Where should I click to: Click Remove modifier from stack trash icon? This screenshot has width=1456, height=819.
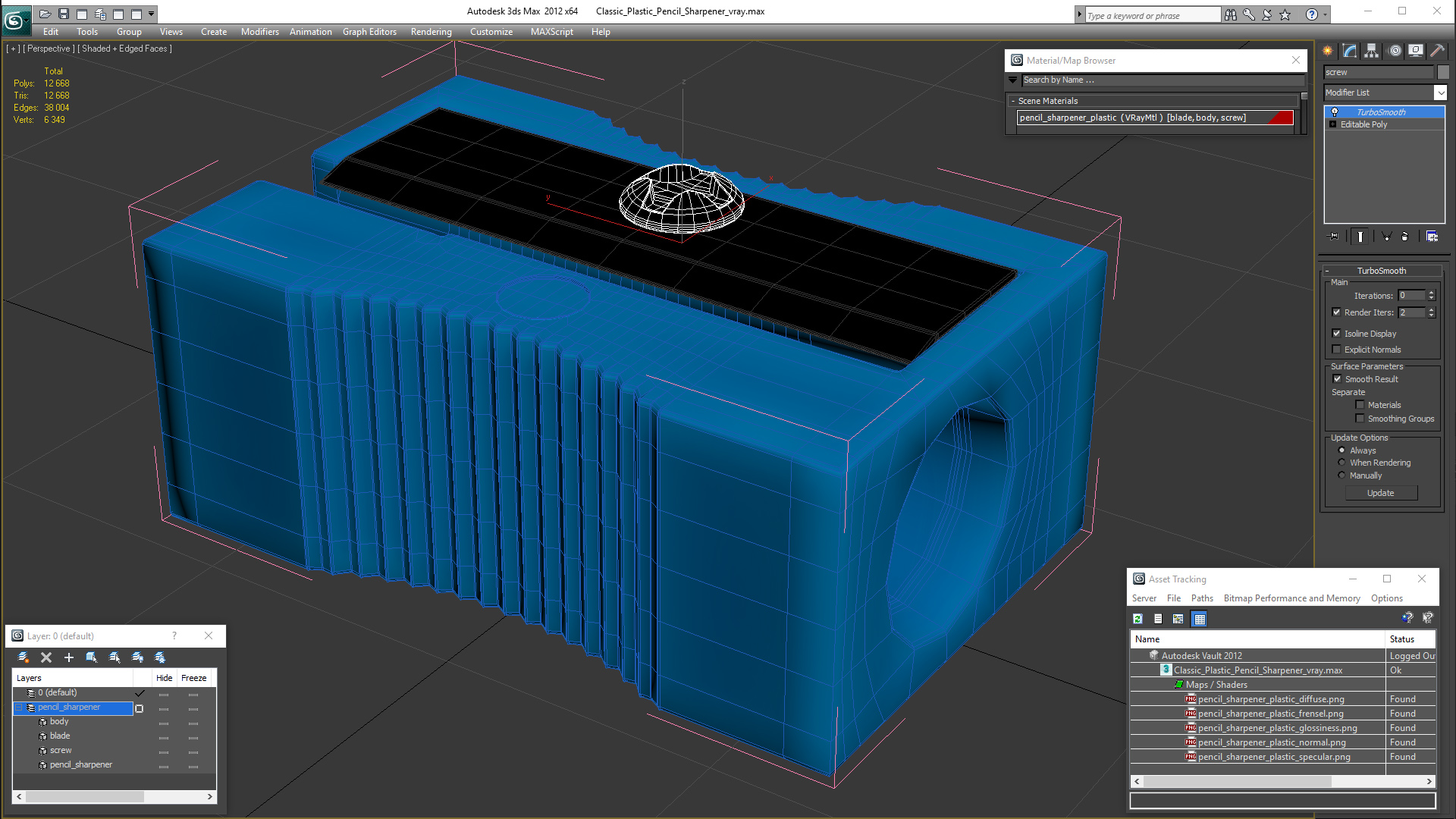1404,237
